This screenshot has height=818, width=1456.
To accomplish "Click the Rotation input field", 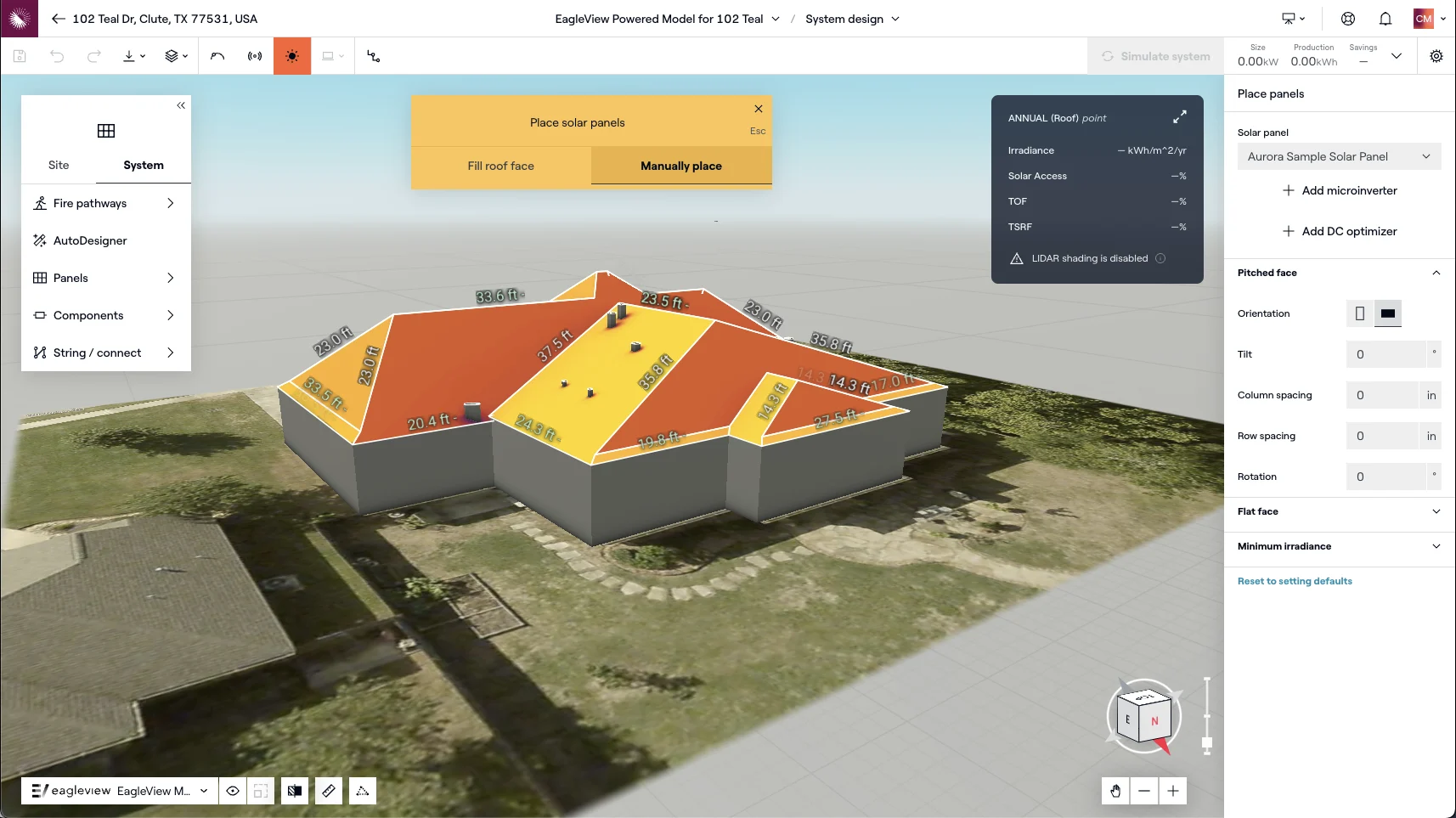I will tap(1386, 477).
